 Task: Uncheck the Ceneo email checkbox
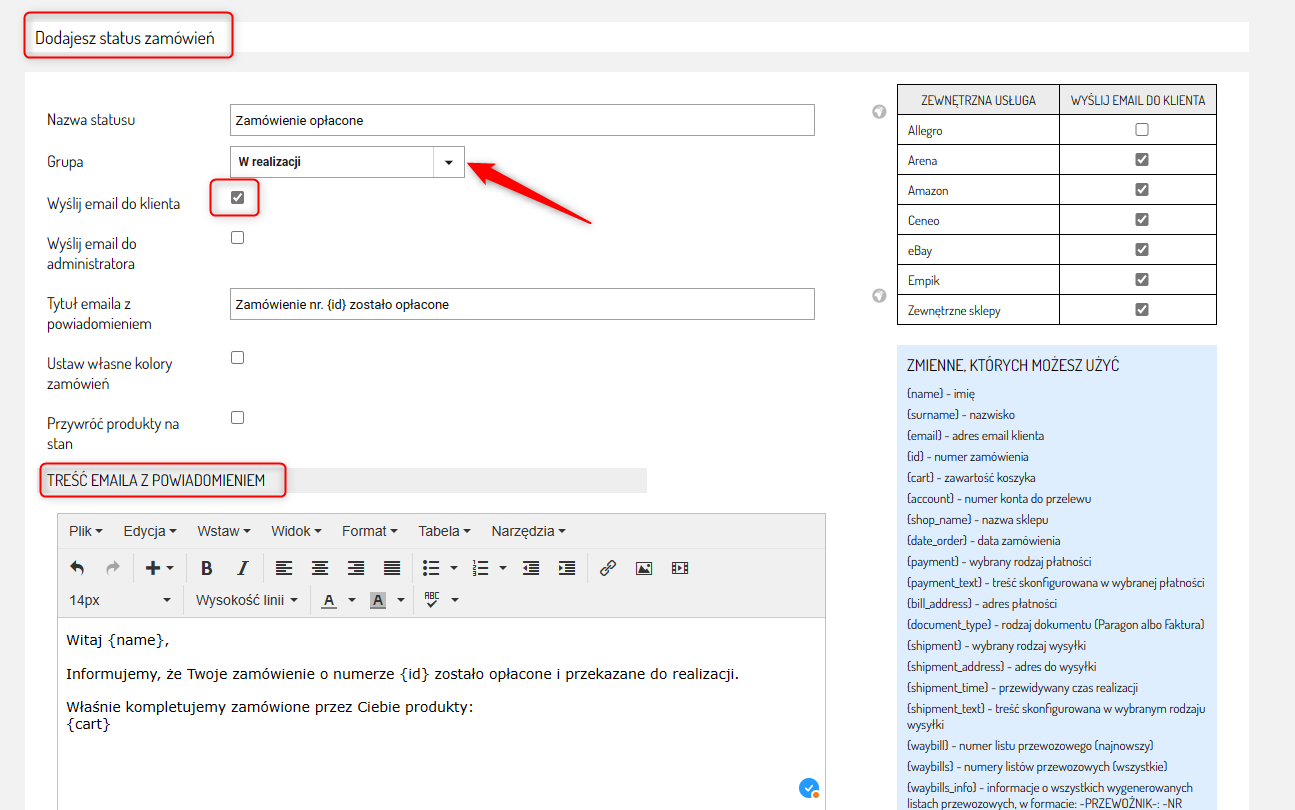[x=1142, y=220]
